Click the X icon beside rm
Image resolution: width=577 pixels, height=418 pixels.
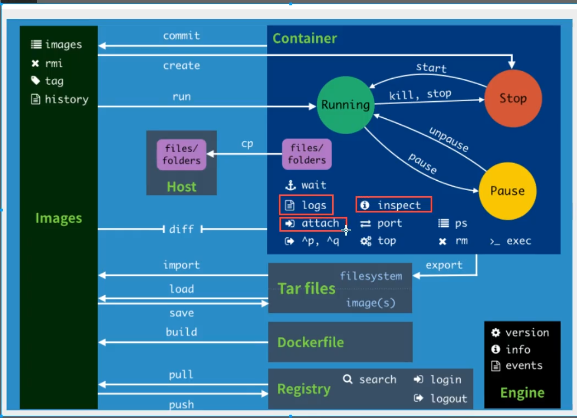tap(443, 241)
